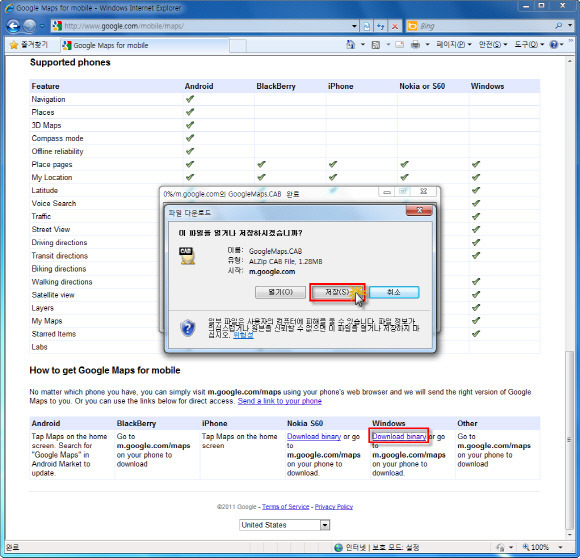
Task: Click the 'Supported phones' heading
Action: [x=70, y=62]
